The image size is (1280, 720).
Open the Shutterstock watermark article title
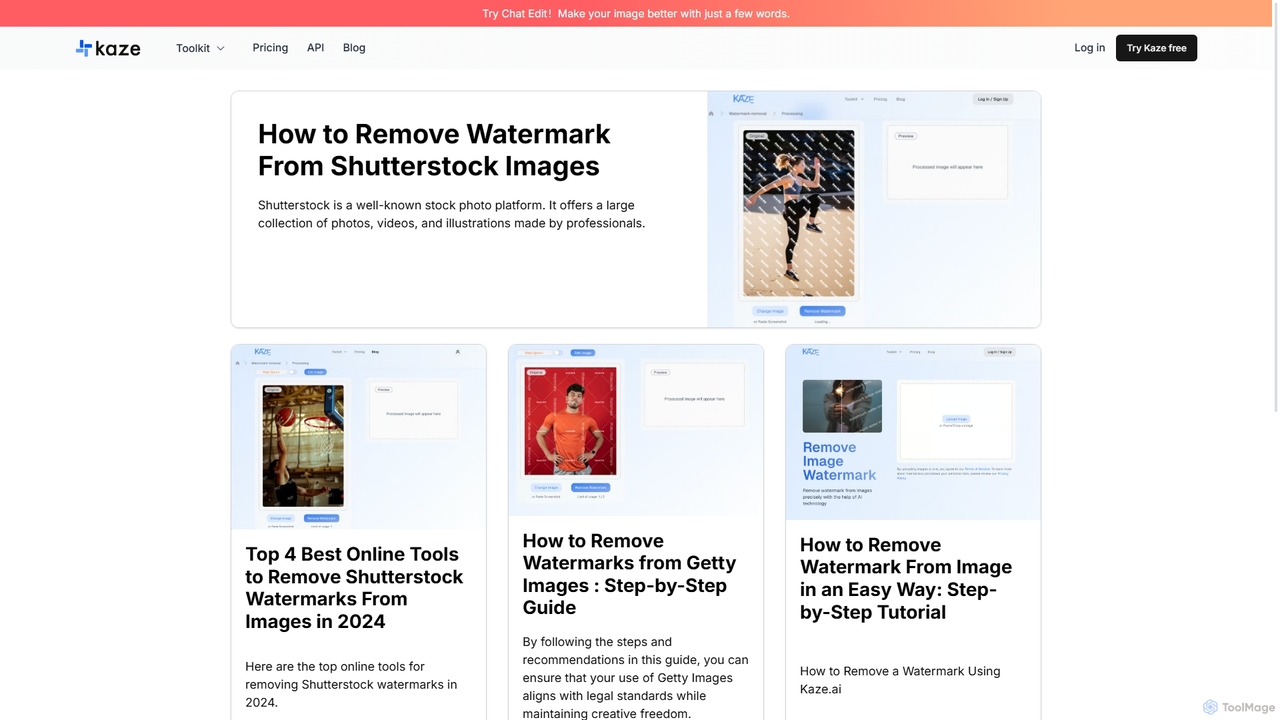pyautogui.click(x=434, y=150)
